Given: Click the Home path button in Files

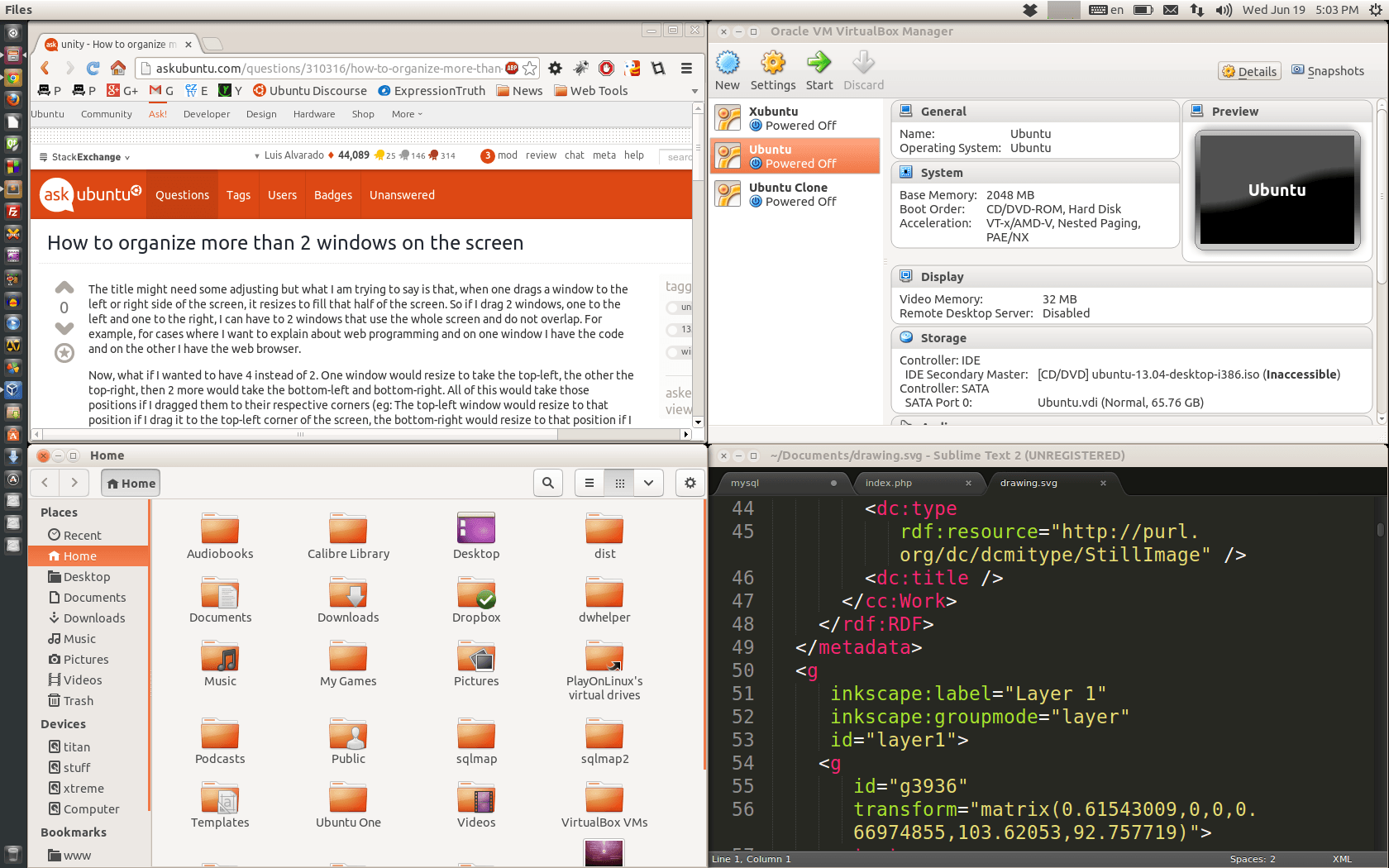Looking at the screenshot, I should coord(131,483).
